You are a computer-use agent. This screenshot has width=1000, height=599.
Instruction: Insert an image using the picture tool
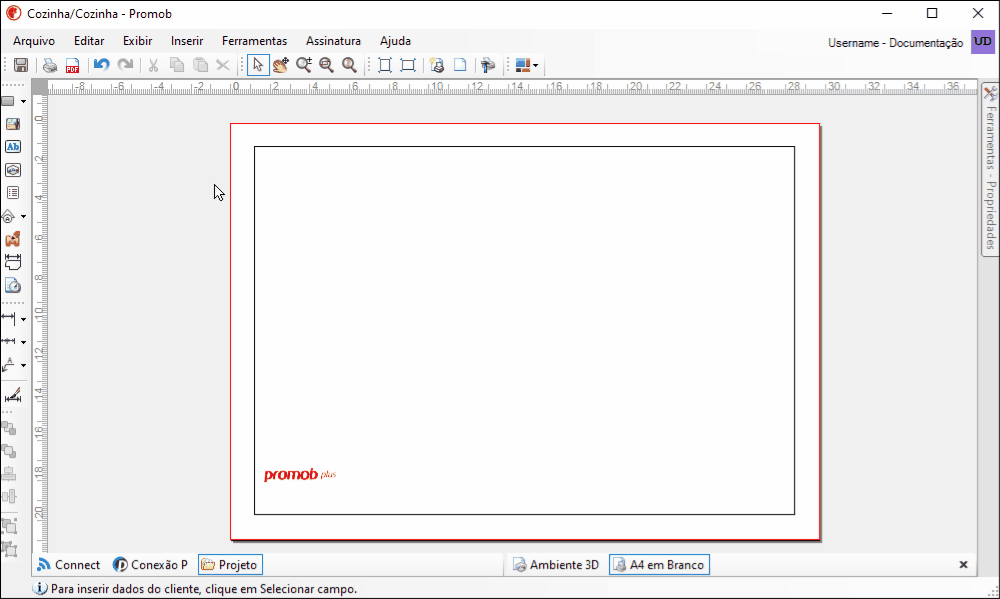13,124
